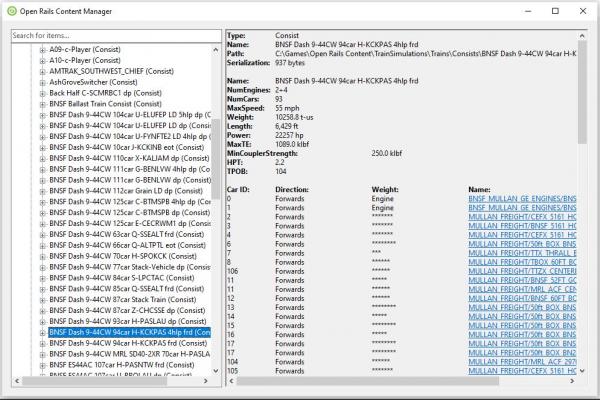The width and height of the screenshot is (600, 400).
Task: Select BNSF Dash 9-44CW 63car Q-SSEALT frd
Action: point(127,234)
